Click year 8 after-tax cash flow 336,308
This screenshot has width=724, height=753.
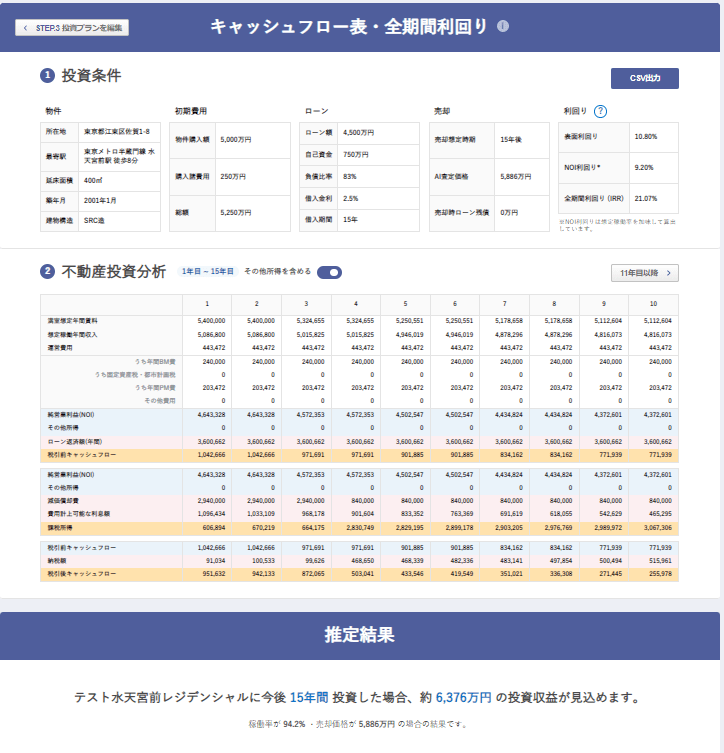coord(561,574)
